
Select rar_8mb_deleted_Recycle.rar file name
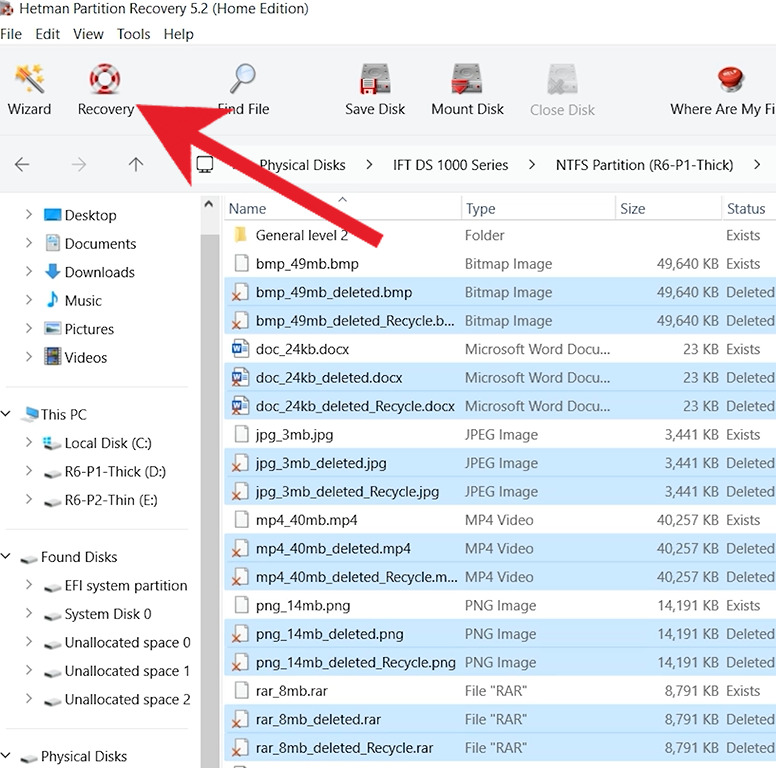[344, 748]
